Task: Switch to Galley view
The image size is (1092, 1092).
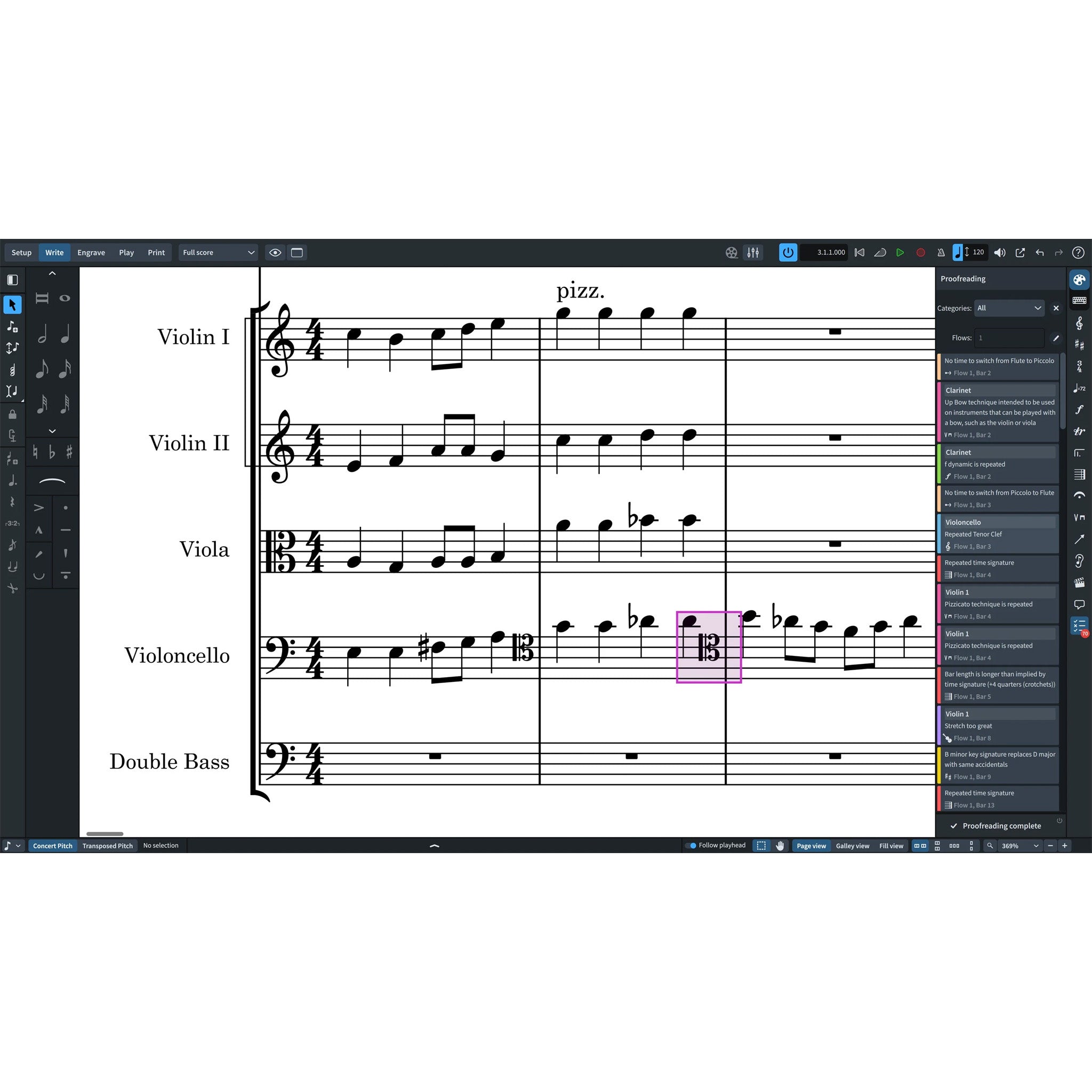Action: (x=853, y=846)
